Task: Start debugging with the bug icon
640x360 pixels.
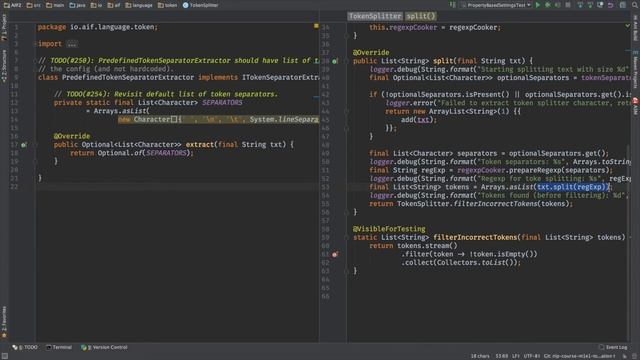Action: click(548, 5)
